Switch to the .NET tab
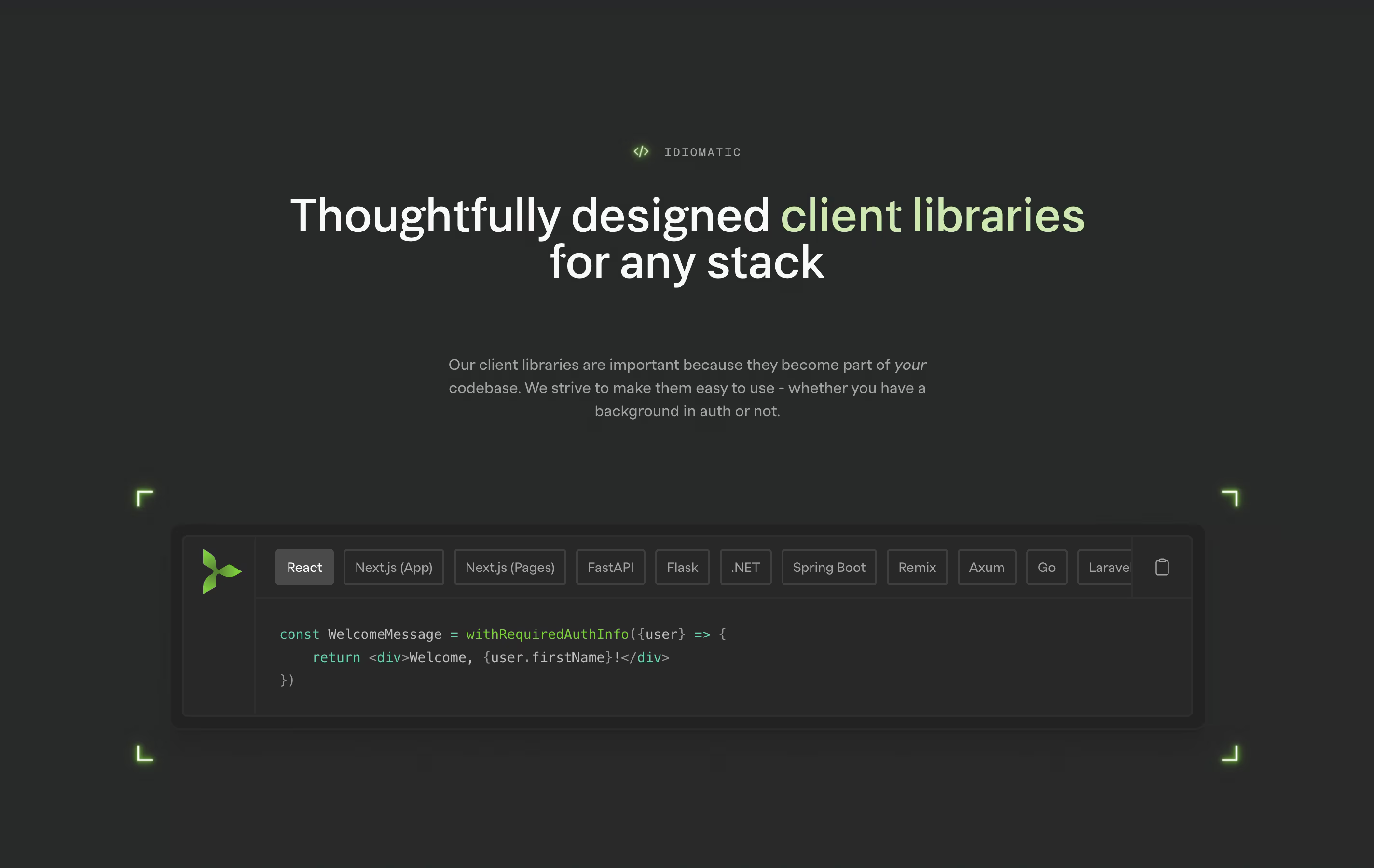The width and height of the screenshot is (1374, 868). [x=745, y=567]
